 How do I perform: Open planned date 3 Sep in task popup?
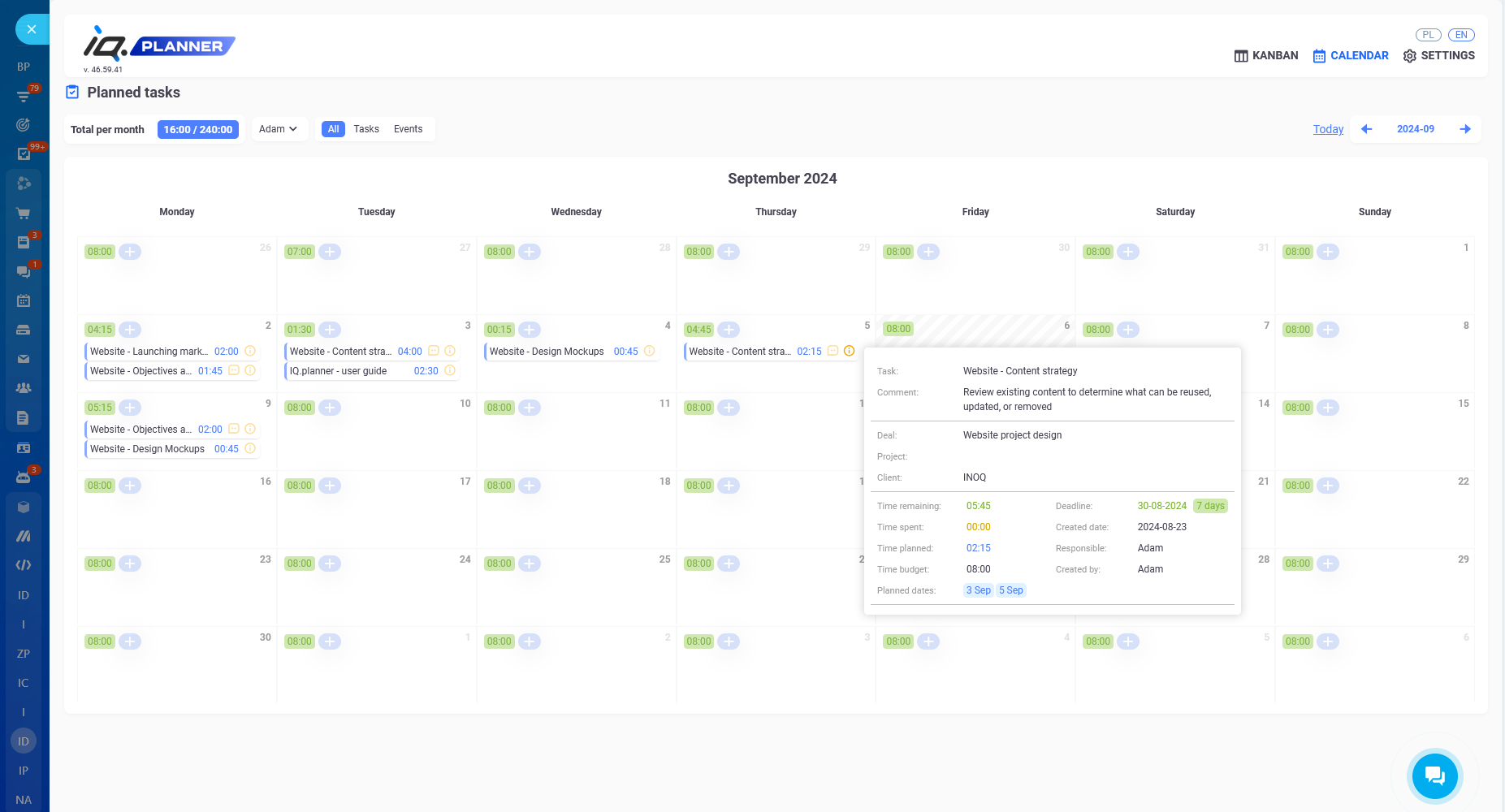coord(978,590)
